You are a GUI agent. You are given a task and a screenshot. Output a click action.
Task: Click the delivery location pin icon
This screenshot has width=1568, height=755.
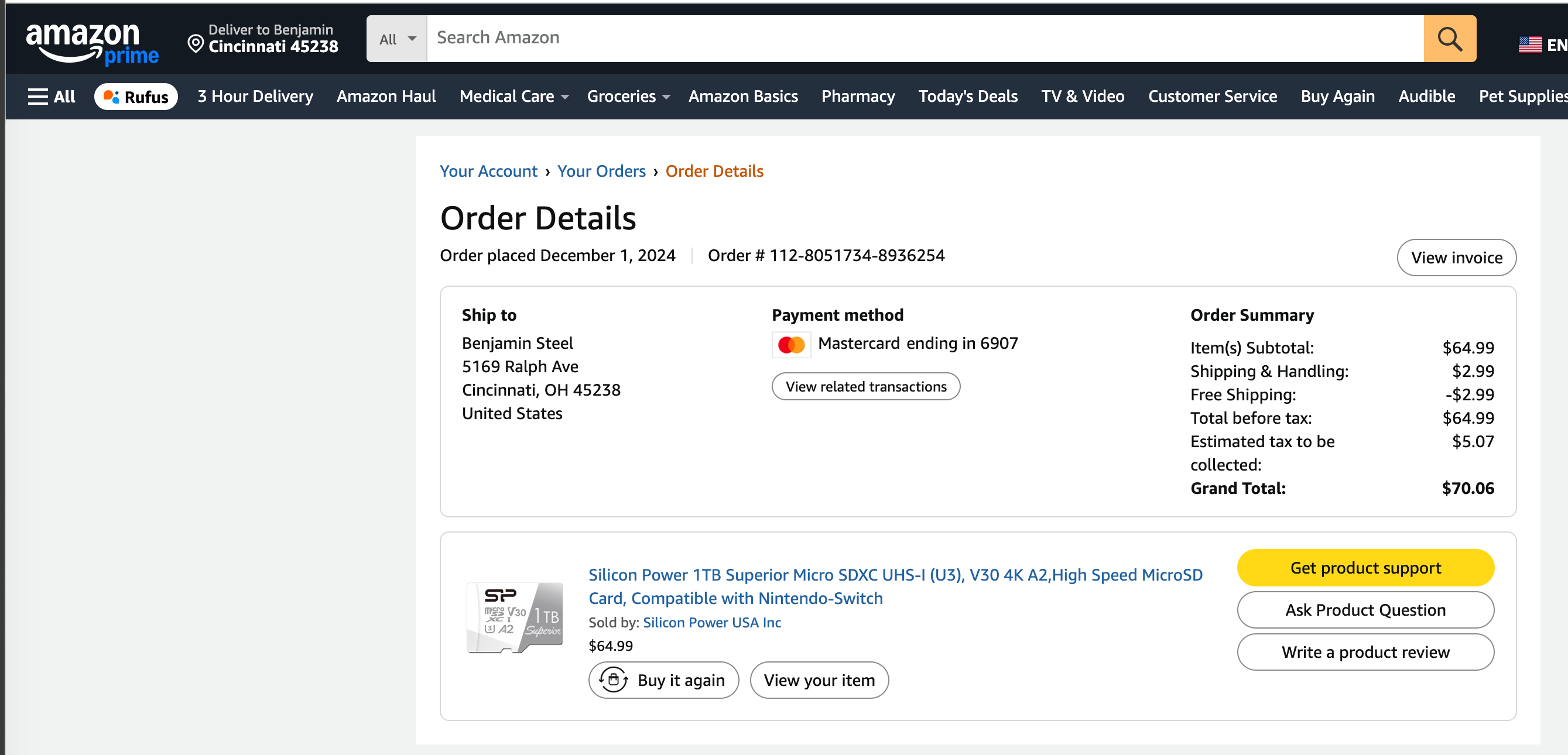click(x=196, y=43)
